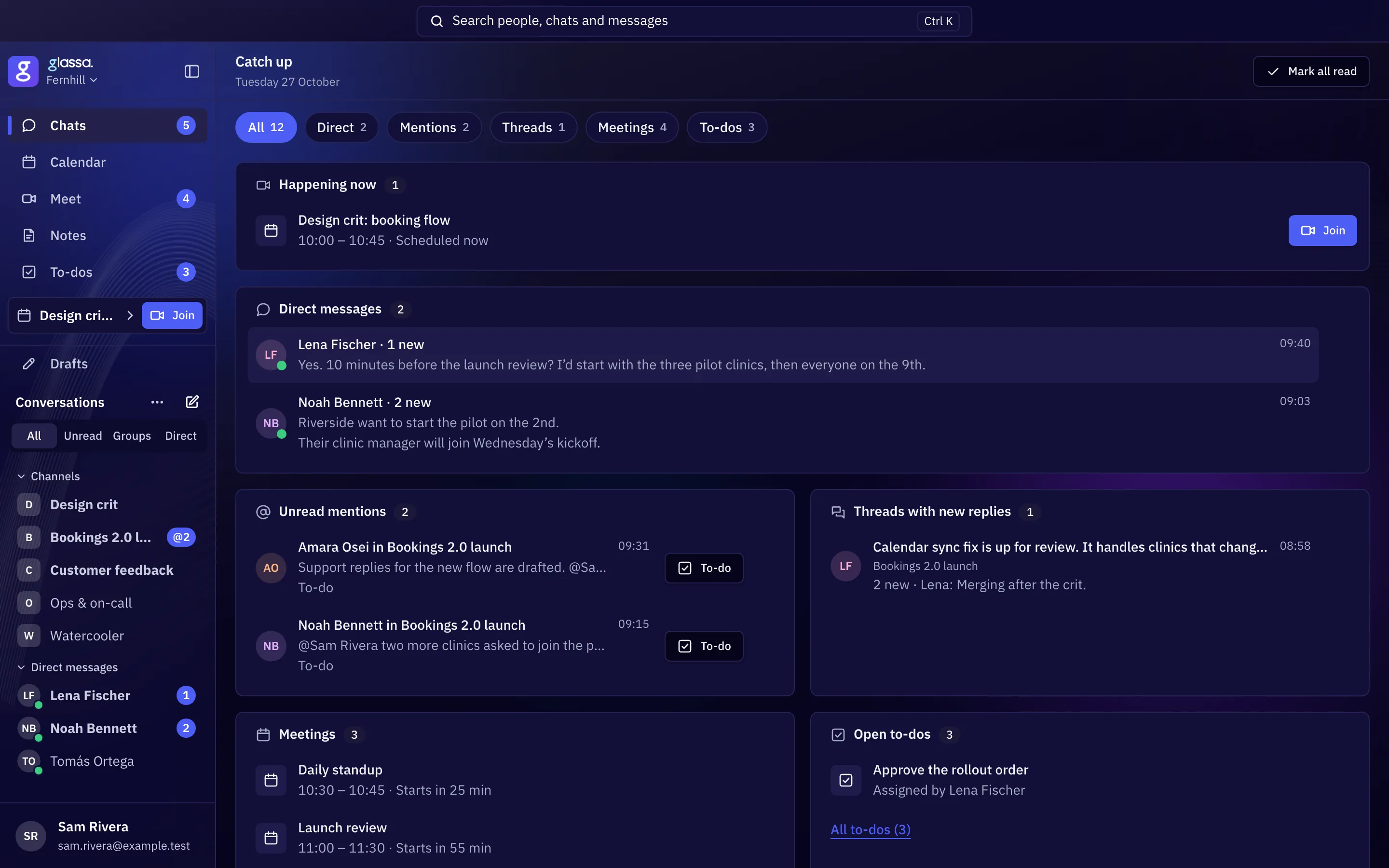
Task: Collapse the Direct messages sidebar group
Action: pyautogui.click(x=68, y=667)
